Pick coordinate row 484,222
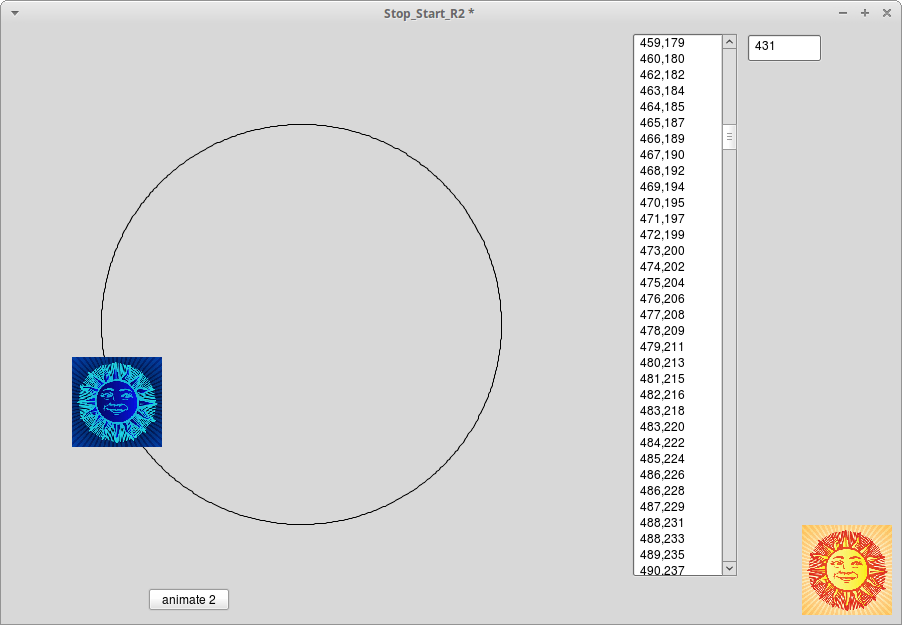Image resolution: width=902 pixels, height=625 pixels. pyautogui.click(x=662, y=443)
